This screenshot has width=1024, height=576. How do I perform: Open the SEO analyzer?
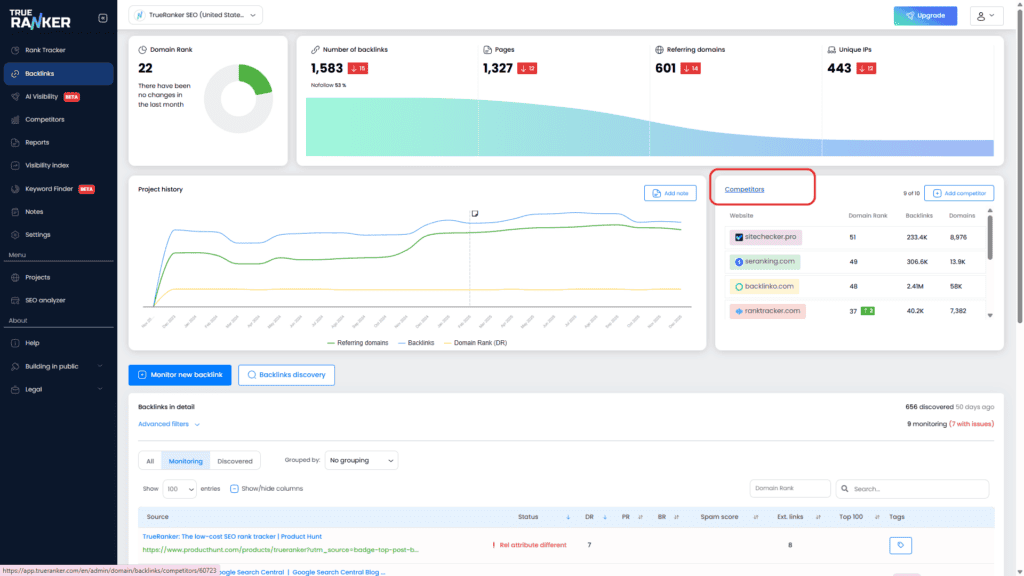[45, 299]
